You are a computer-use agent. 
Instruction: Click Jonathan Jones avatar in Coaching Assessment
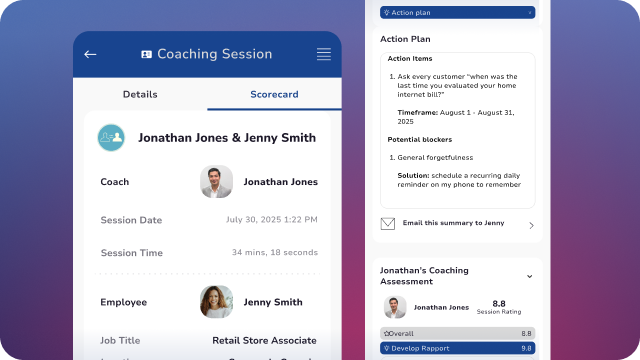tap(395, 307)
